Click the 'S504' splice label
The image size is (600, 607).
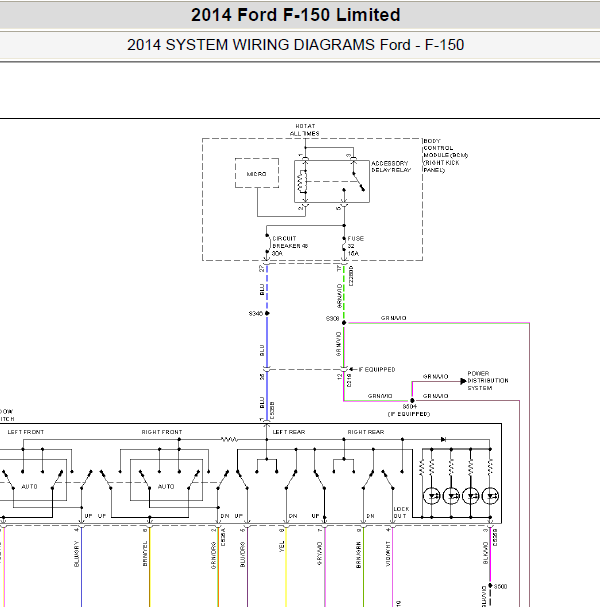[x=410, y=406]
